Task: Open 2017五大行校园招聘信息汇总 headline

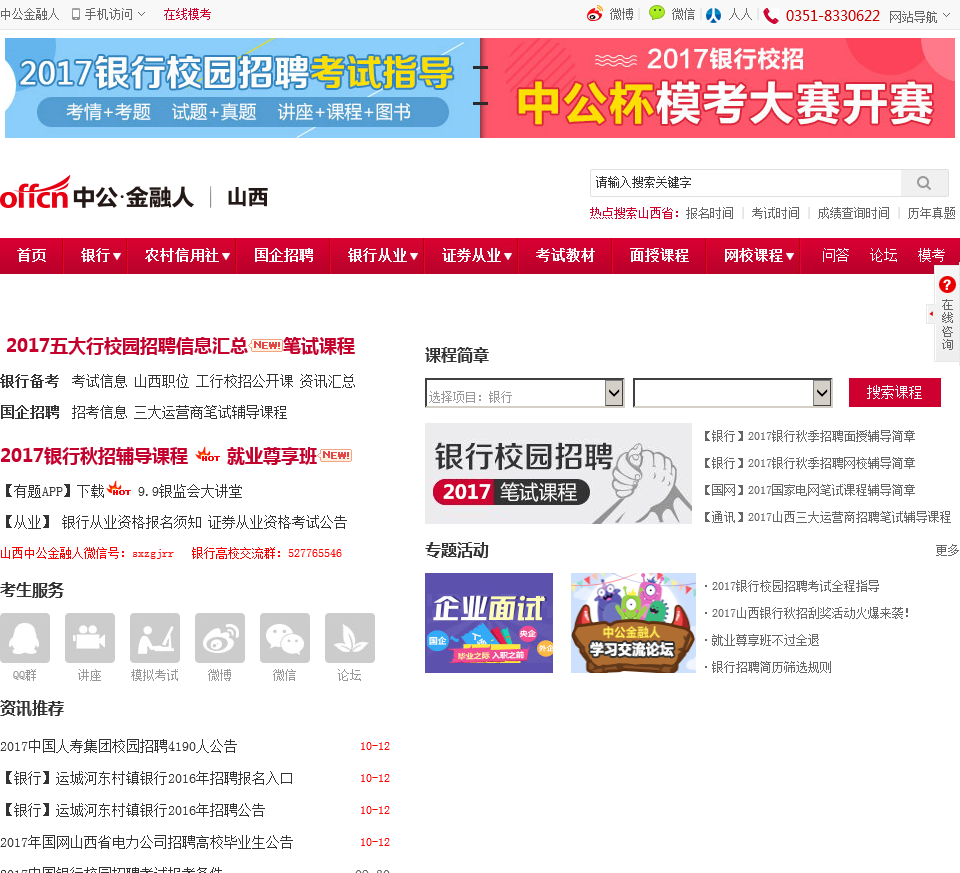Action: pyautogui.click(x=127, y=346)
